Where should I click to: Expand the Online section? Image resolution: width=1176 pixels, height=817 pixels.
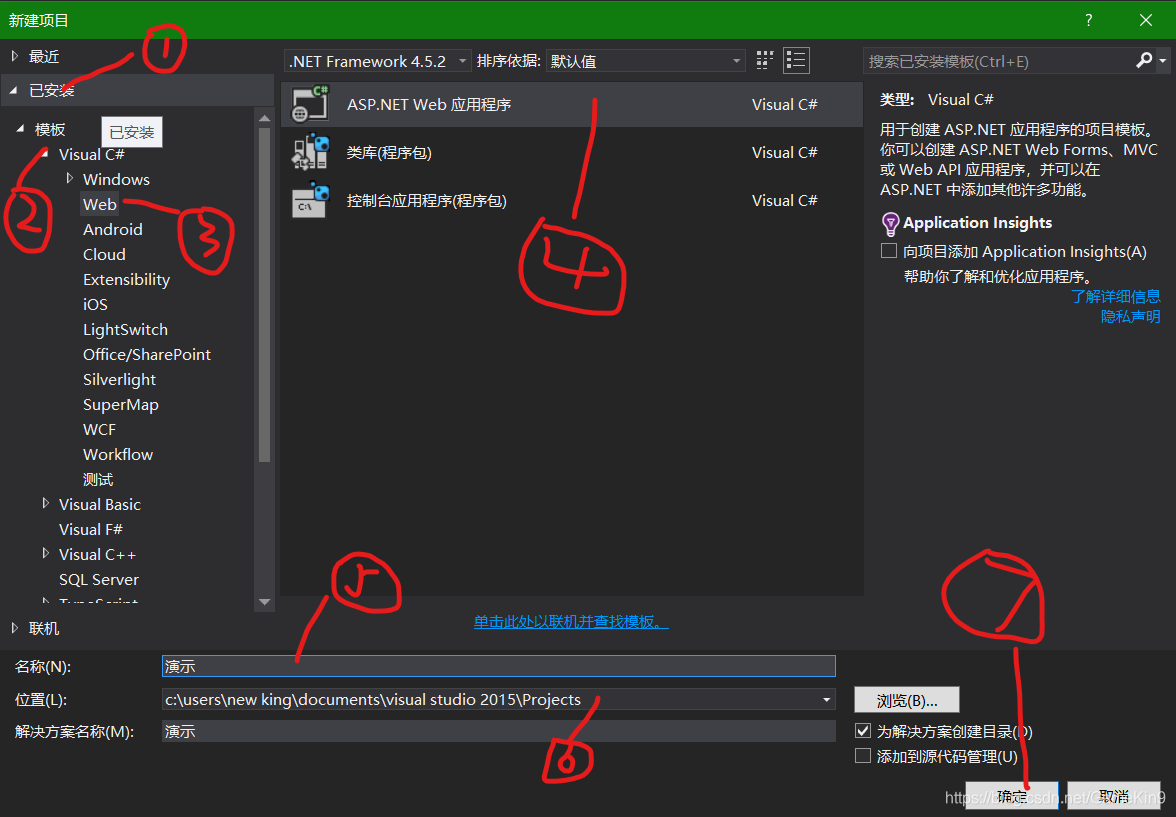tap(15, 628)
